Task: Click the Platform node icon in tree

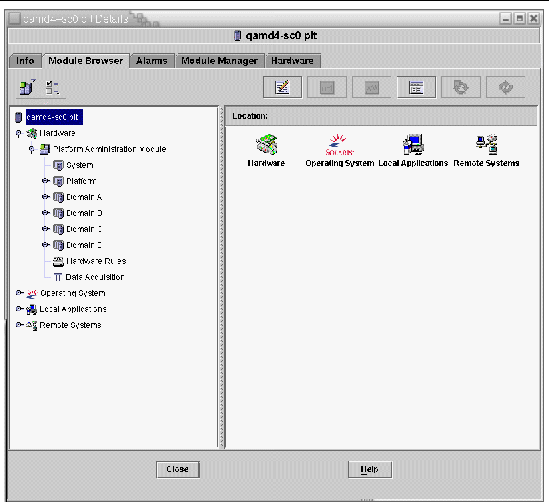Action: pos(58,181)
